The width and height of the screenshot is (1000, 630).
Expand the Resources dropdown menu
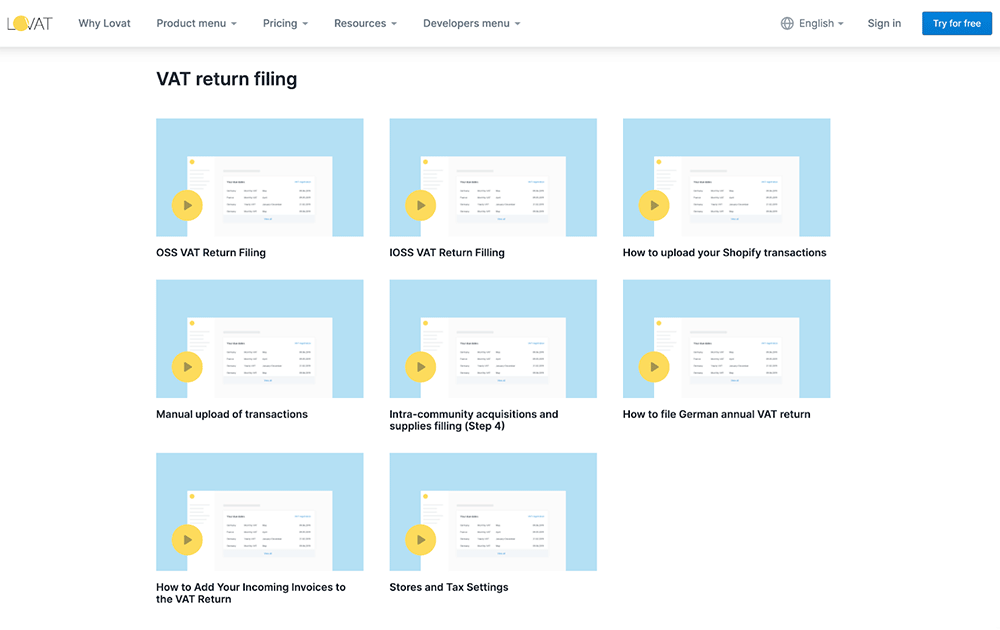pos(365,23)
